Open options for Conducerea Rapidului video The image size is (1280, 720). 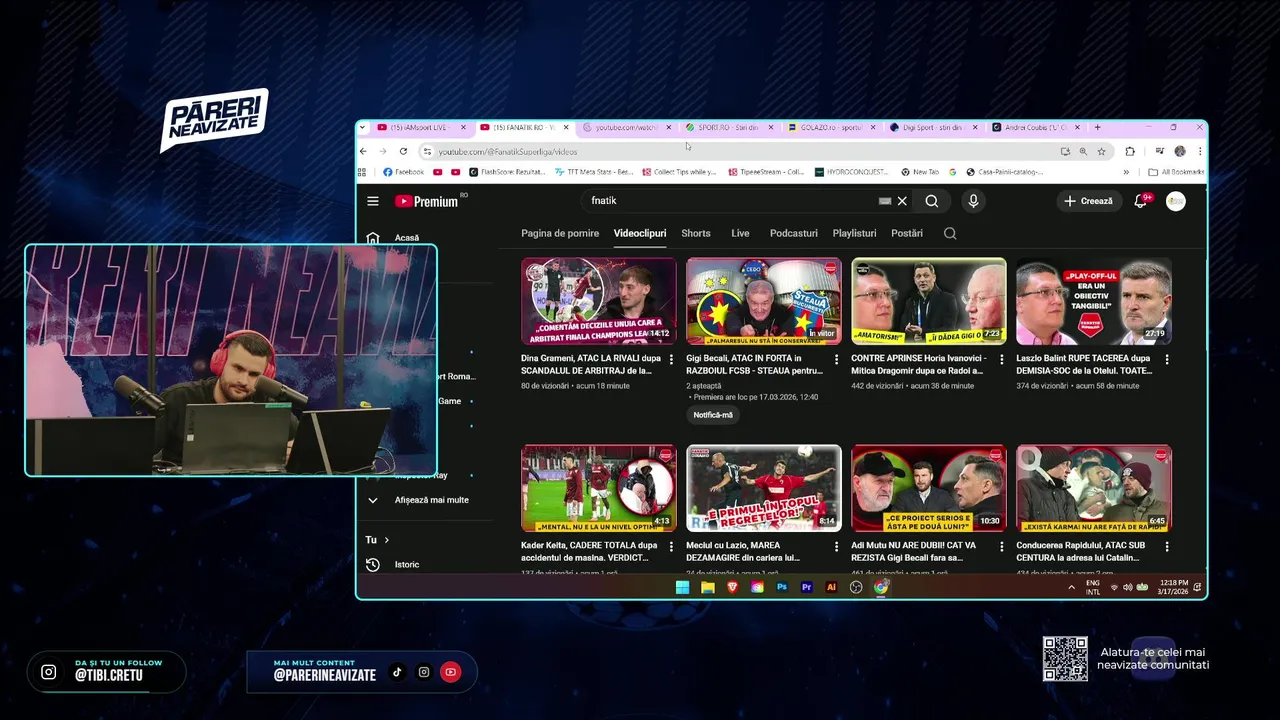[1167, 547]
